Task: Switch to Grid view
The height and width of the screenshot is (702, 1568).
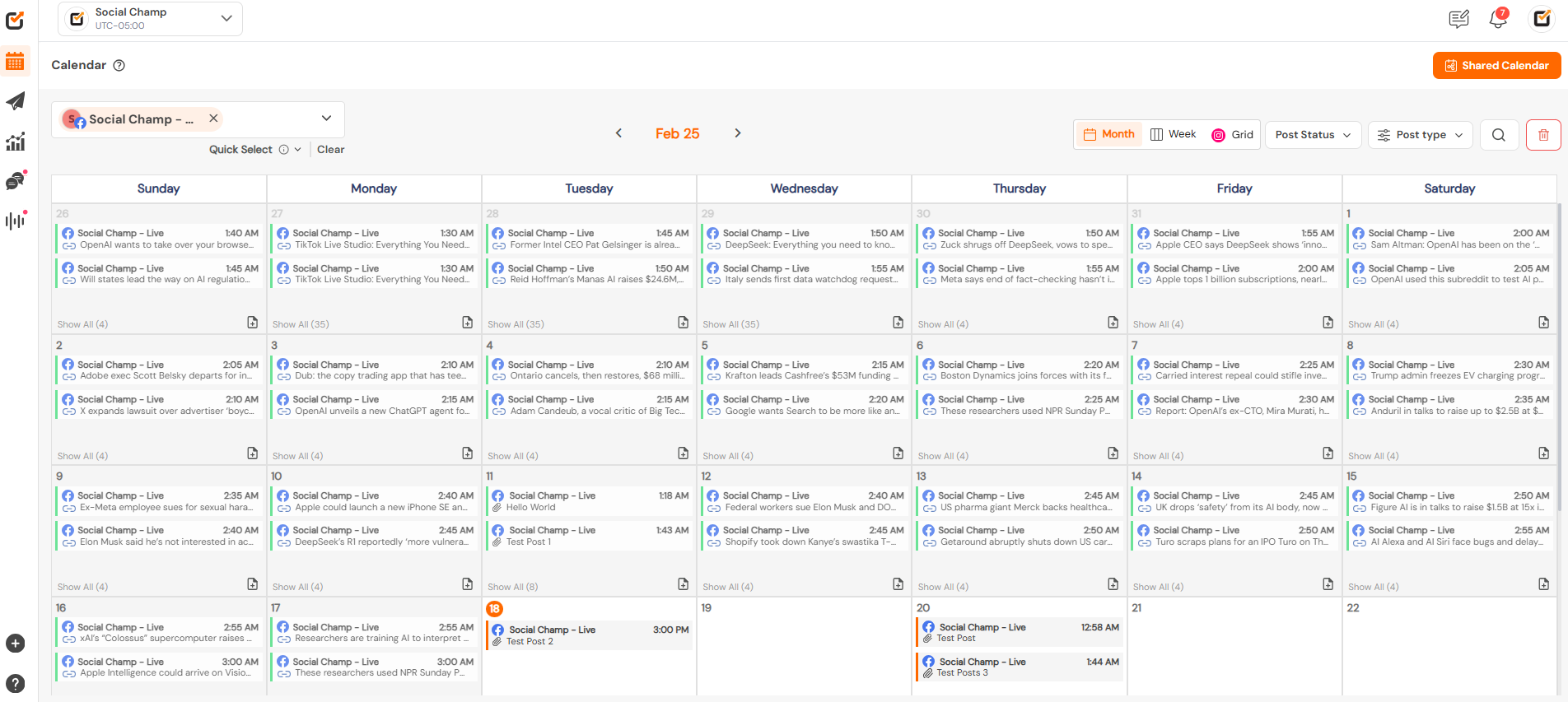Action: click(x=1232, y=135)
